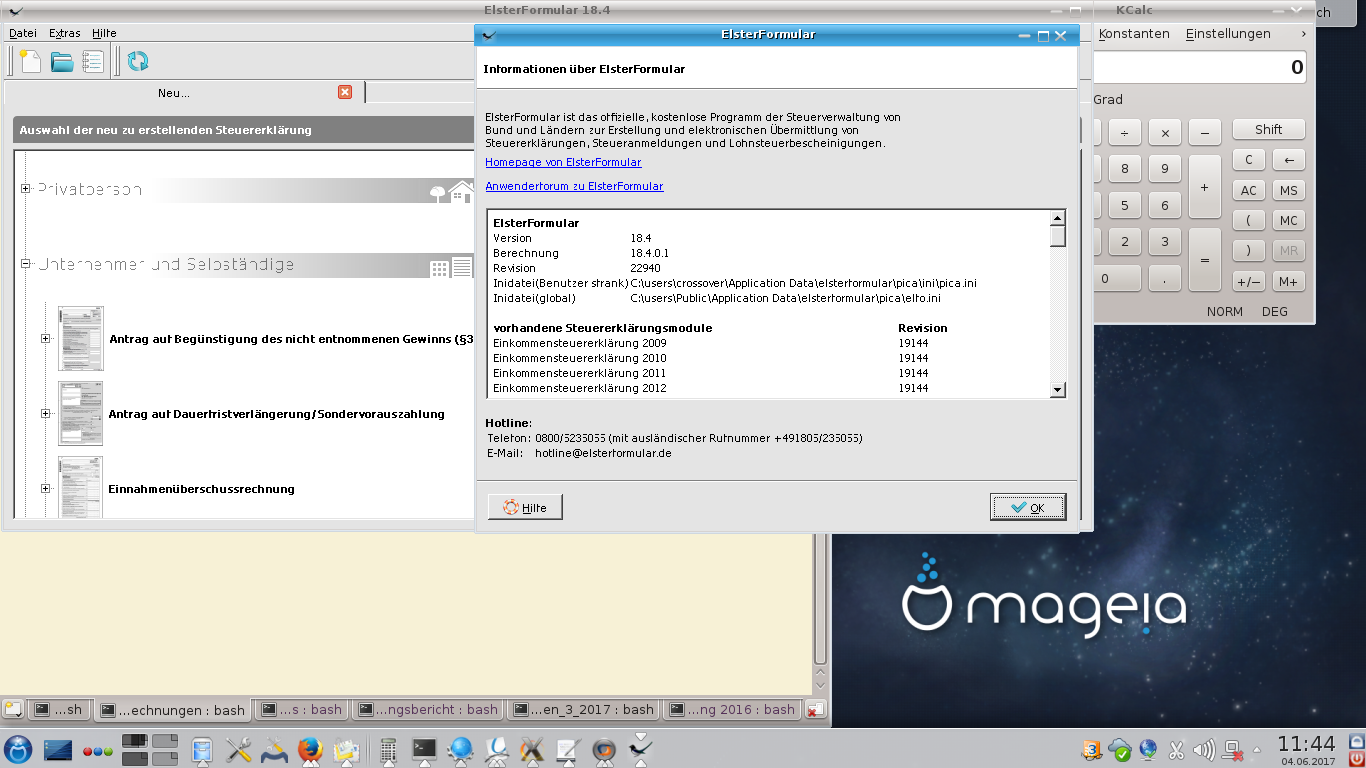Open the activities three-dots icon
The width and height of the screenshot is (1366, 768).
pos(97,750)
